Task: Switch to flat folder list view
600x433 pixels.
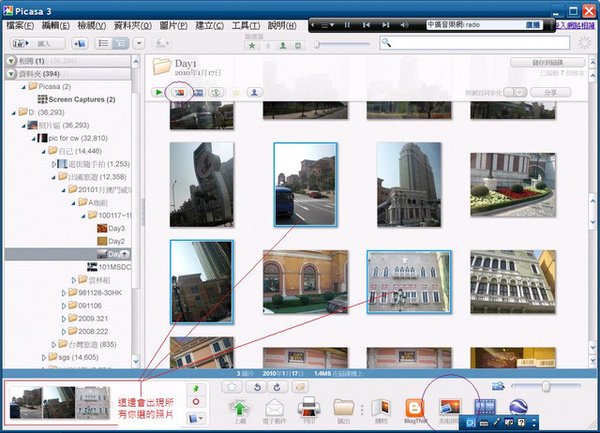Action: click(103, 43)
